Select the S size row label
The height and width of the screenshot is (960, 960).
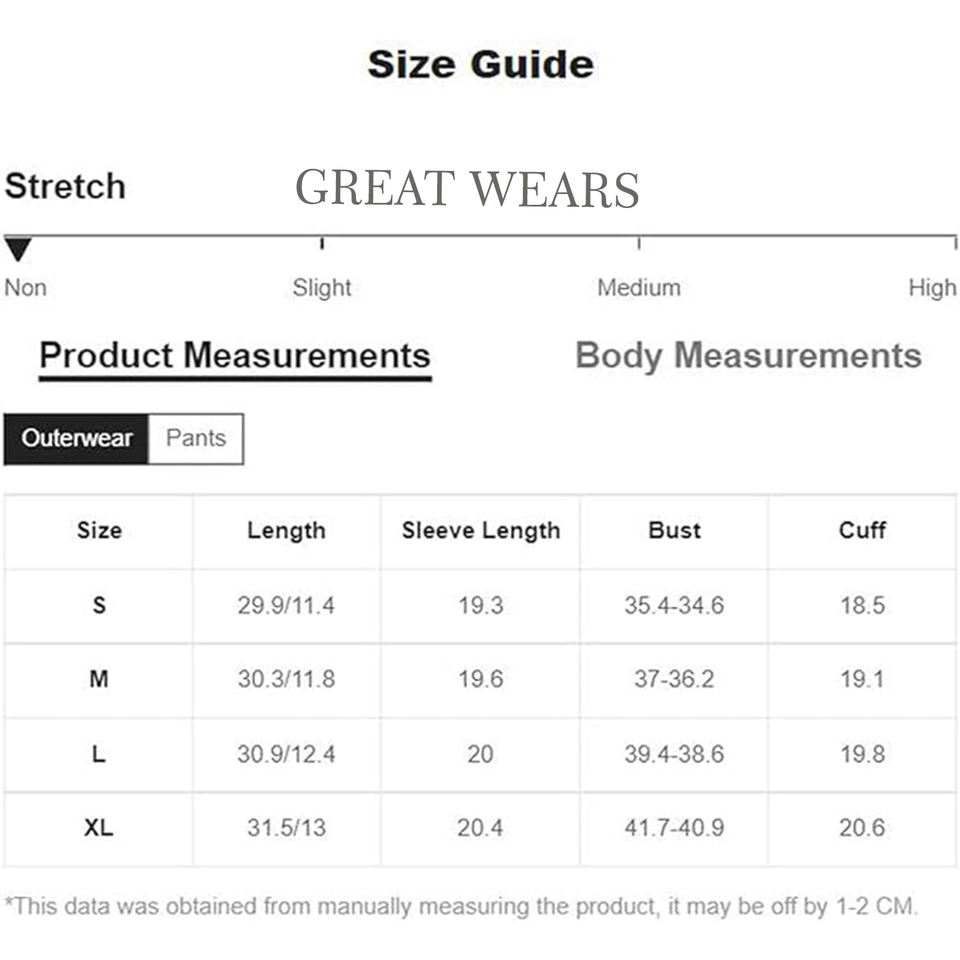(99, 605)
